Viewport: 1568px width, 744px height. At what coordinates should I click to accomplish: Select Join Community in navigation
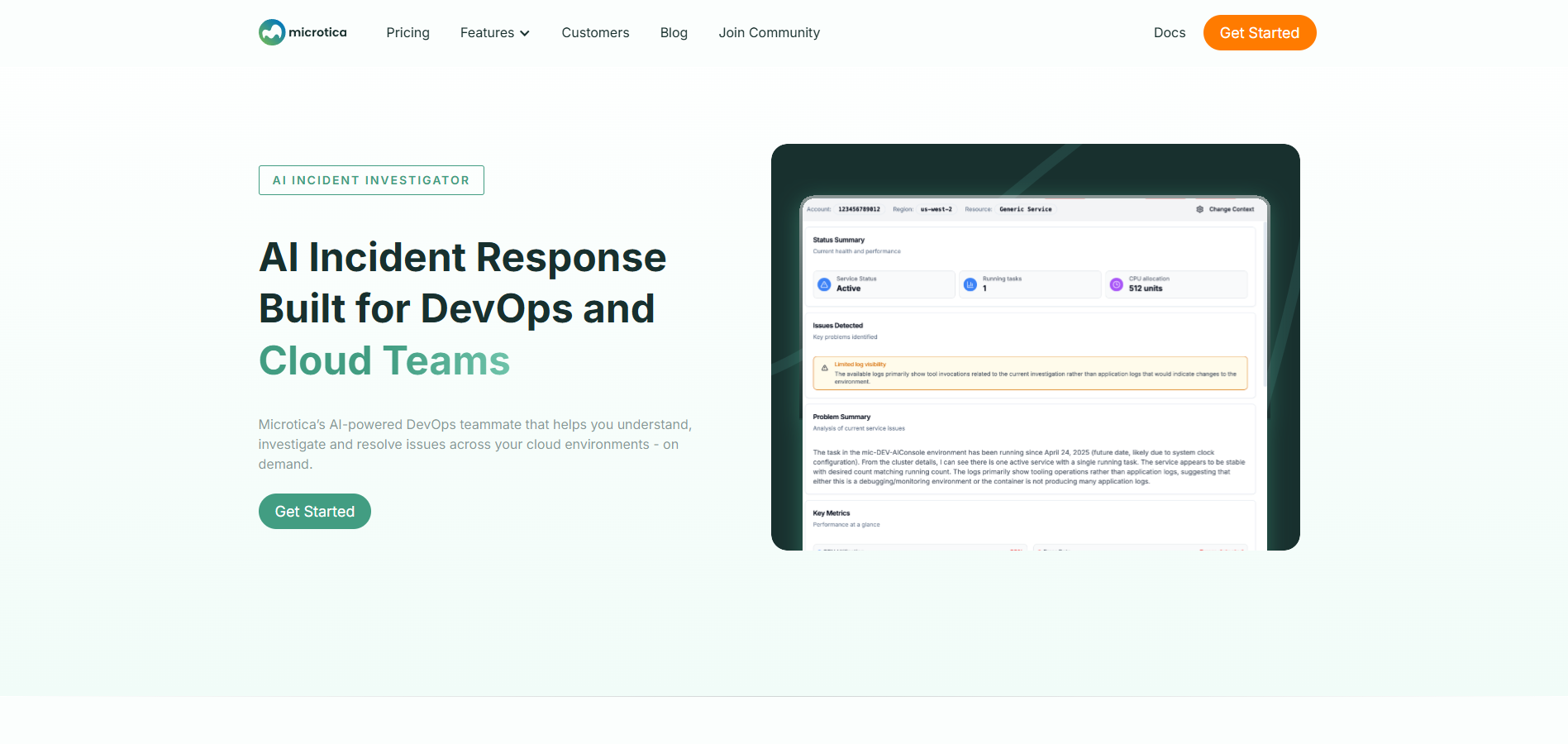(x=769, y=32)
